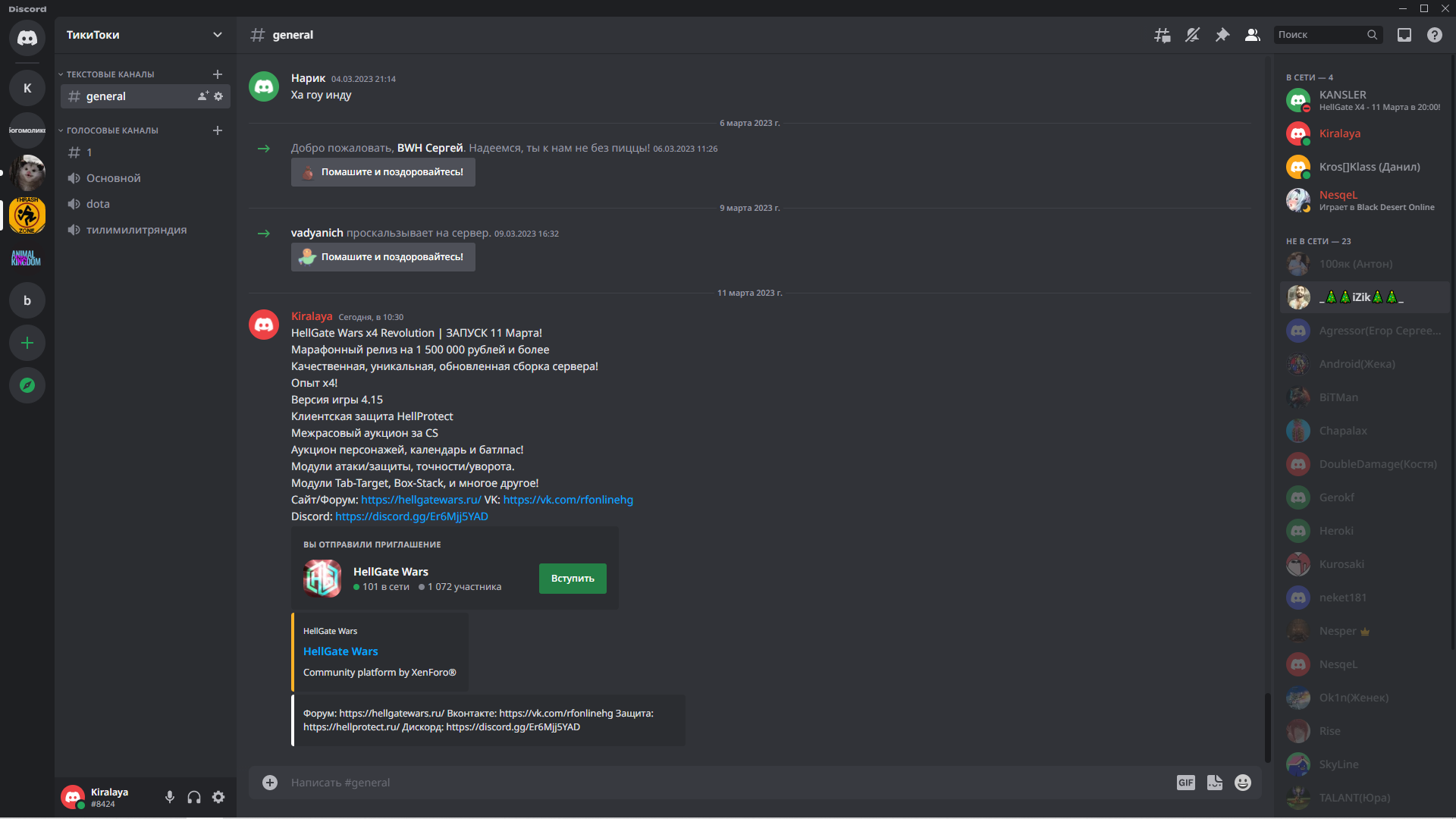Open the text channel named 1
Image resolution: width=1456 pixels, height=819 pixels.
coord(146,152)
